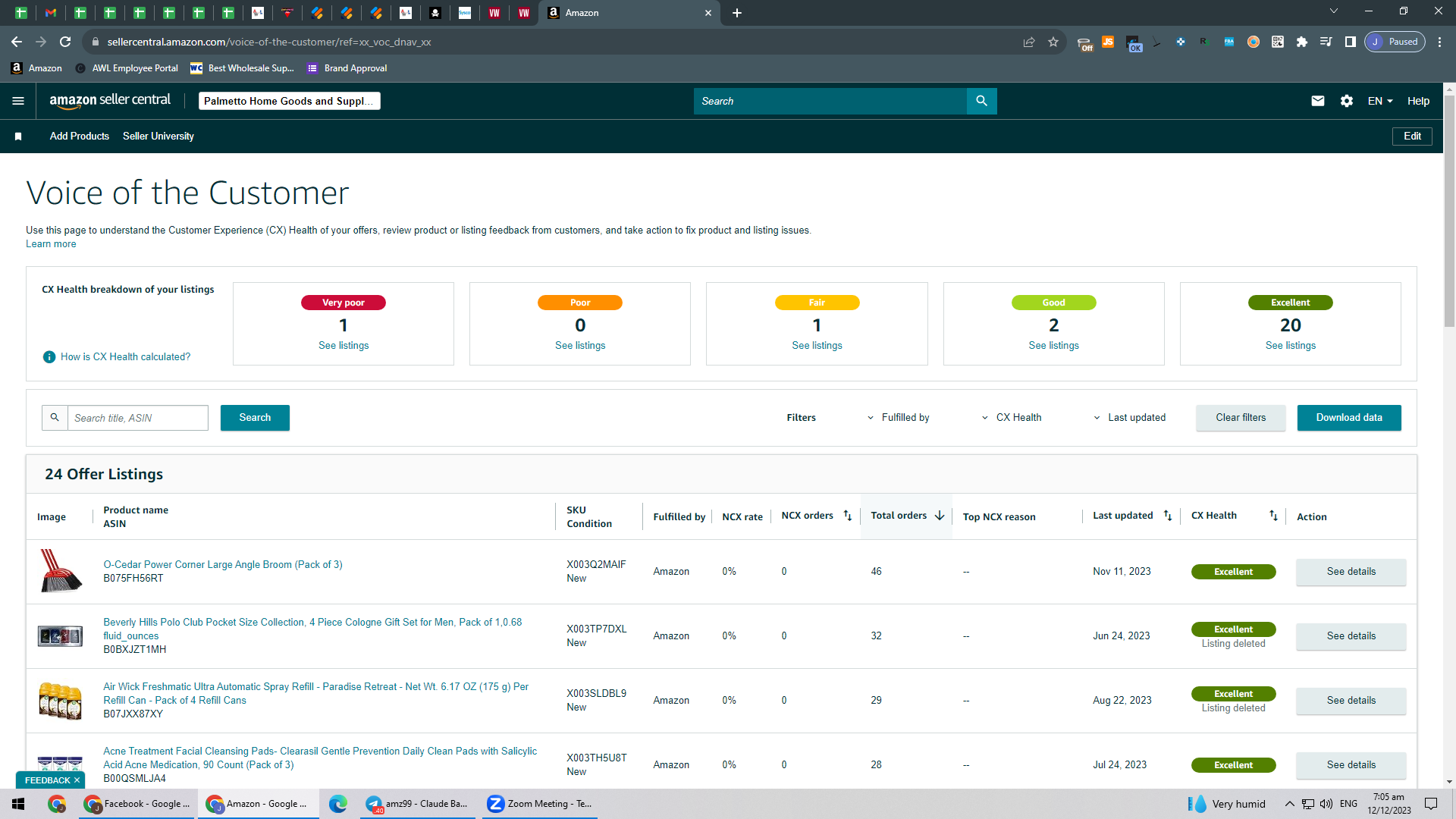Open the notification center icon
This screenshot has height=819, width=1456.
pos(1431,804)
